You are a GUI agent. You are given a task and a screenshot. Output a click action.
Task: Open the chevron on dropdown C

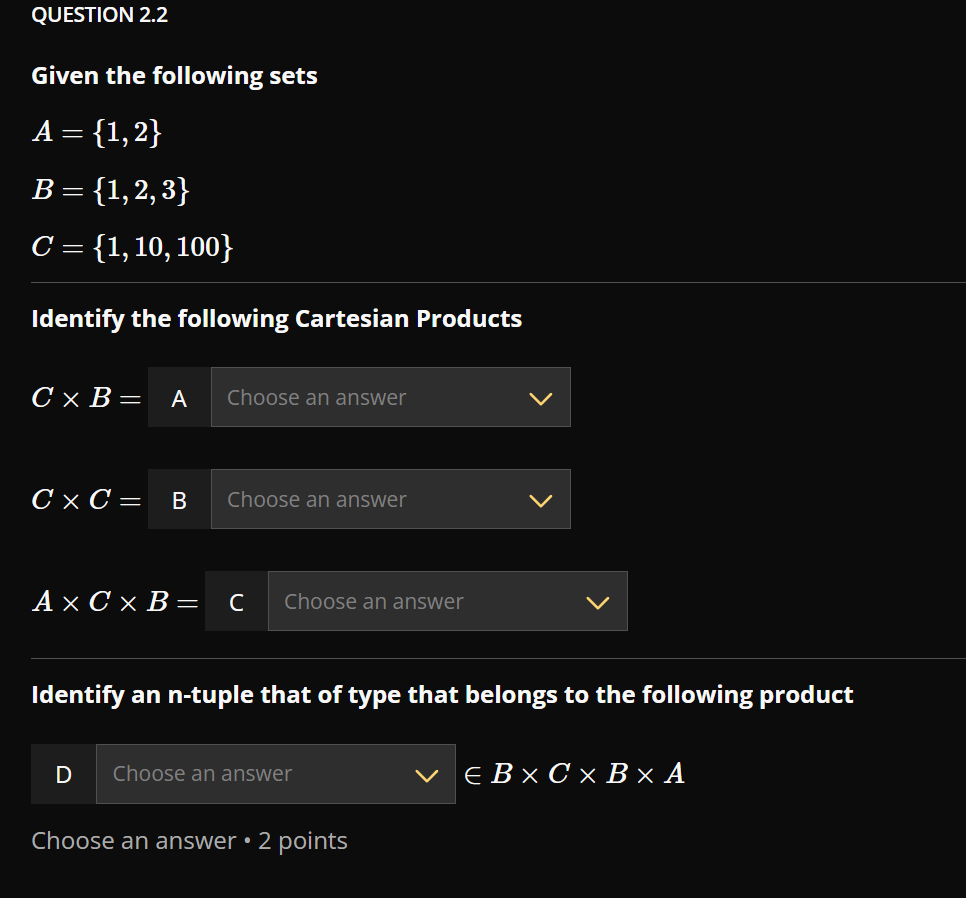pyautogui.click(x=597, y=601)
